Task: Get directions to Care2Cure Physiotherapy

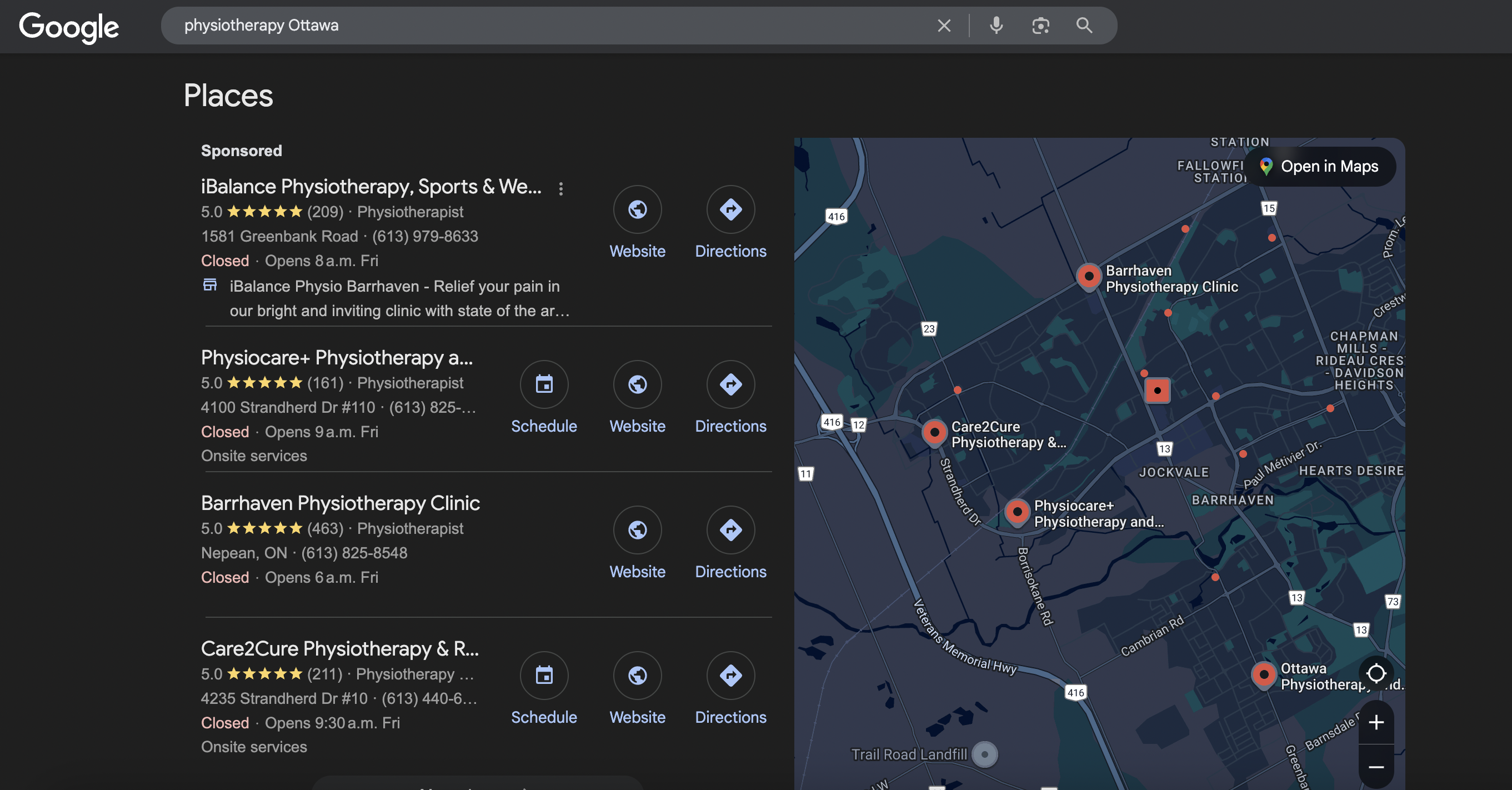Action: click(x=730, y=676)
